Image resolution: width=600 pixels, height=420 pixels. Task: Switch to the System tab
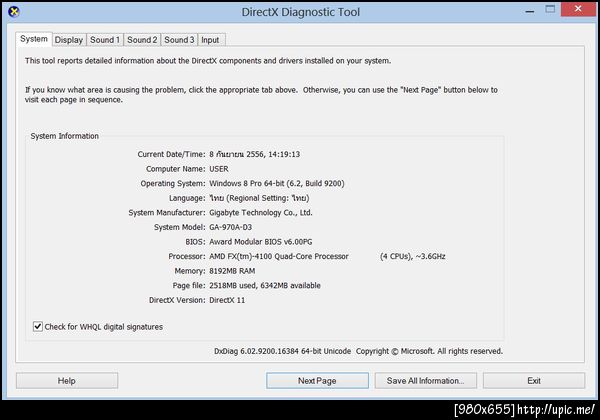[34, 39]
